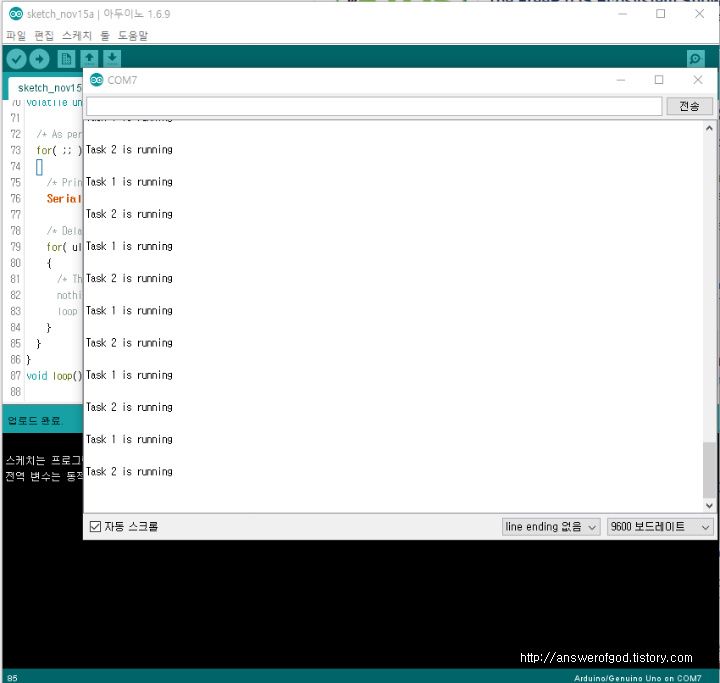Click the 업로드 완료 status message
The height and width of the screenshot is (683, 720).
[x=34, y=420]
